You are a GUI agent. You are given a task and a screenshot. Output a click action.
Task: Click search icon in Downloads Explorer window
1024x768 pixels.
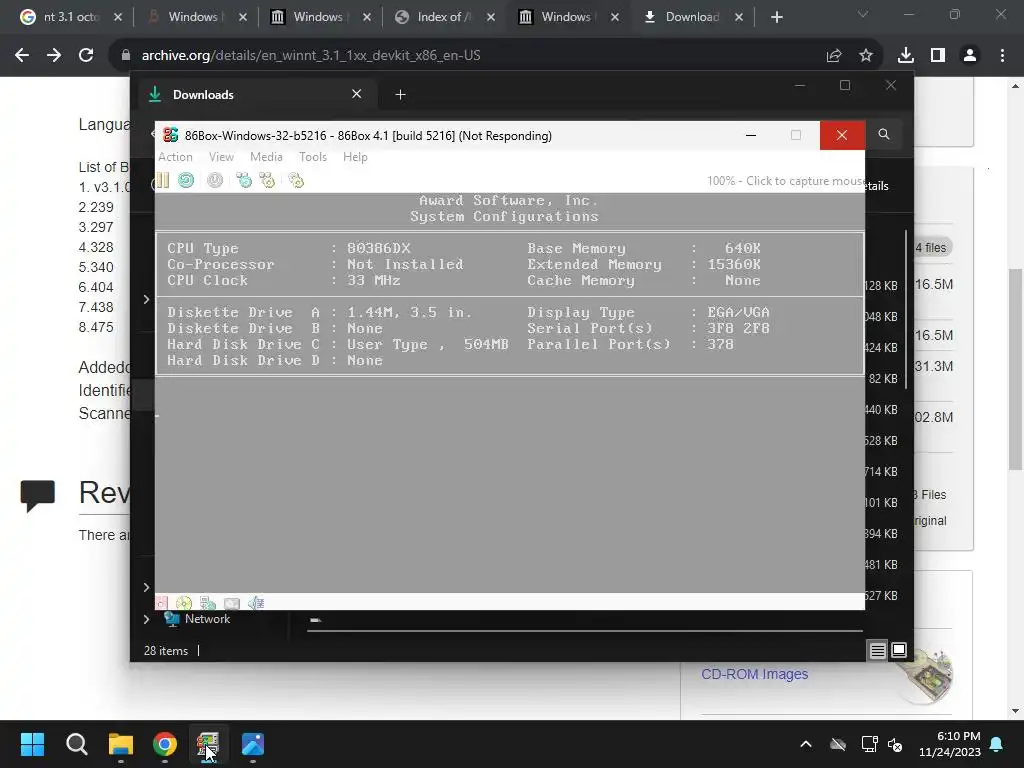point(884,134)
